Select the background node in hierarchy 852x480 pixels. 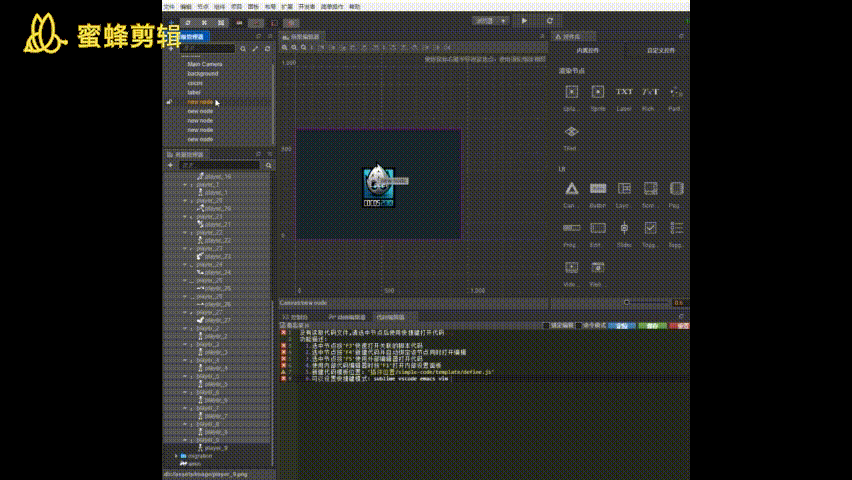(202, 73)
